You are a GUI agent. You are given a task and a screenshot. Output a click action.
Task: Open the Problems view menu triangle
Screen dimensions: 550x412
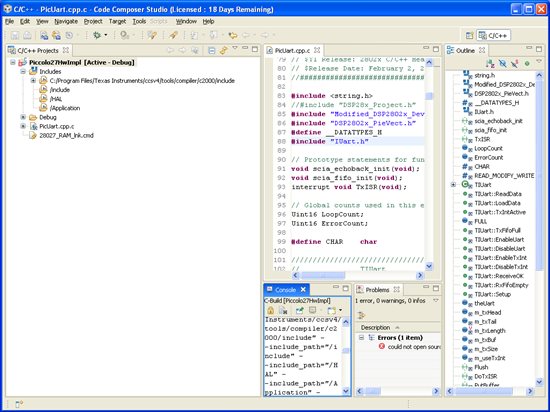coord(436,300)
